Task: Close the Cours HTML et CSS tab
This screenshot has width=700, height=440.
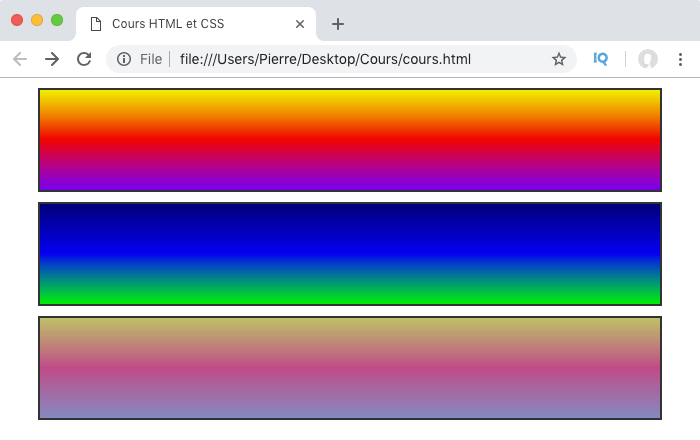Action: pos(300,24)
